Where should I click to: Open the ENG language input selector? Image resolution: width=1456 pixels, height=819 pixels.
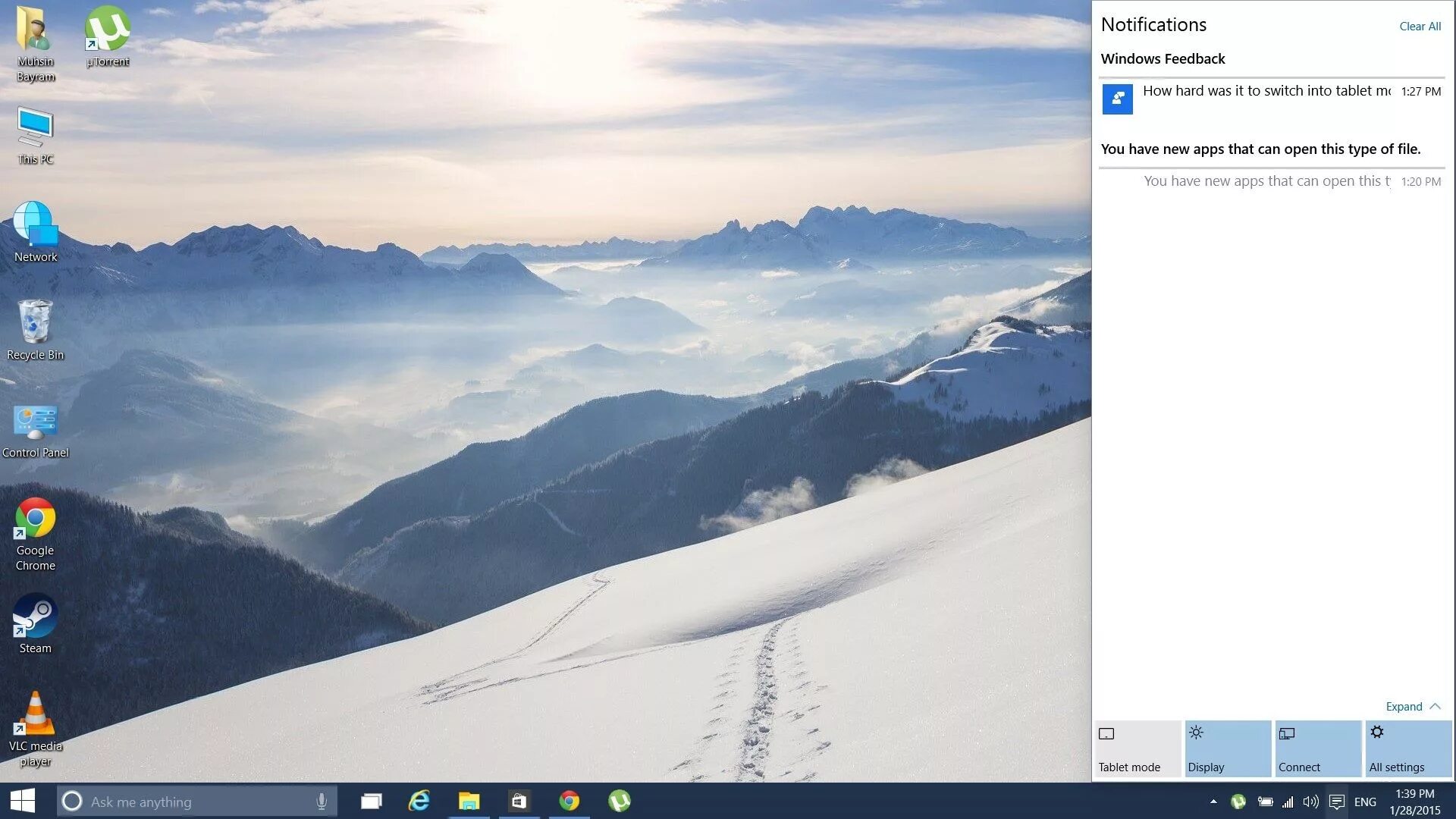tap(1365, 802)
